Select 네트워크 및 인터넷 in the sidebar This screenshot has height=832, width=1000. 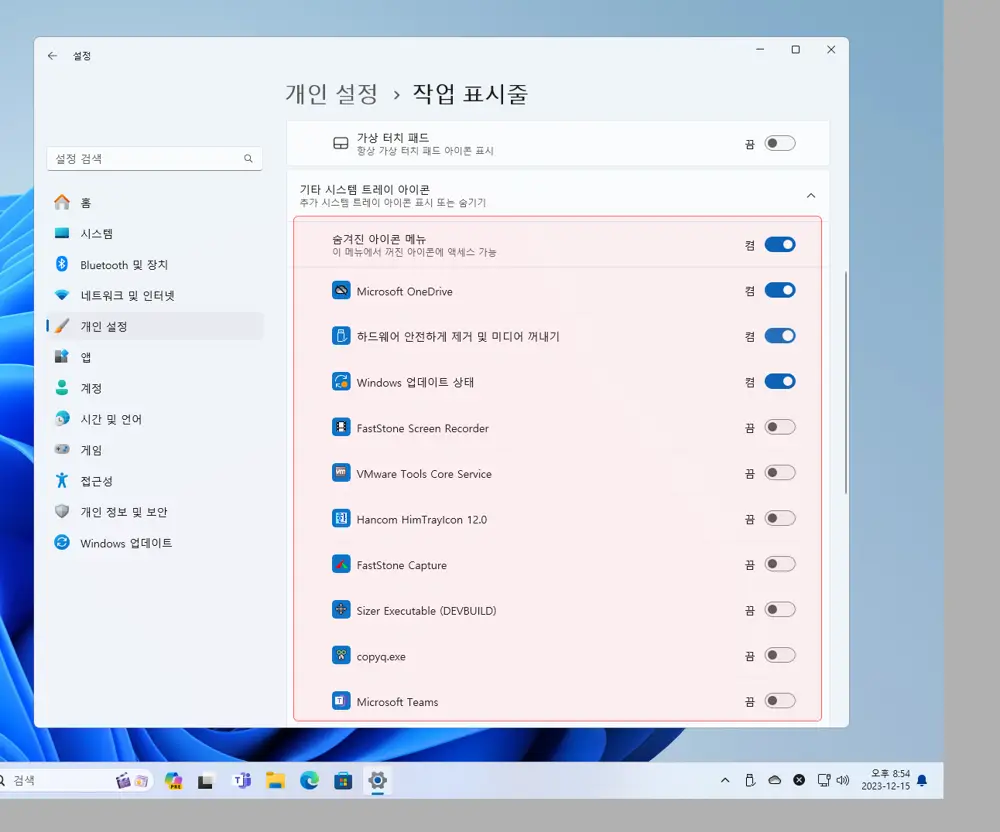(x=155, y=295)
